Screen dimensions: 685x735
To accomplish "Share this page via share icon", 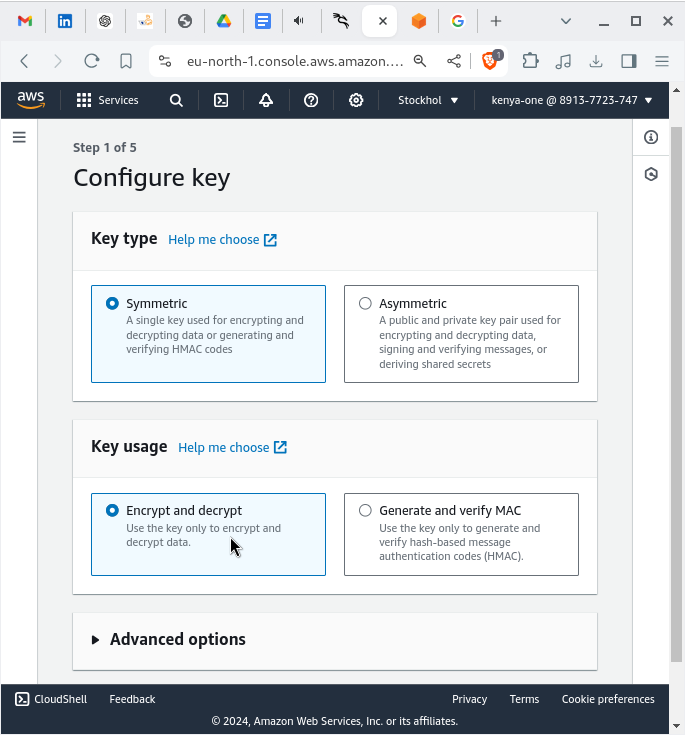I will coord(454,61).
